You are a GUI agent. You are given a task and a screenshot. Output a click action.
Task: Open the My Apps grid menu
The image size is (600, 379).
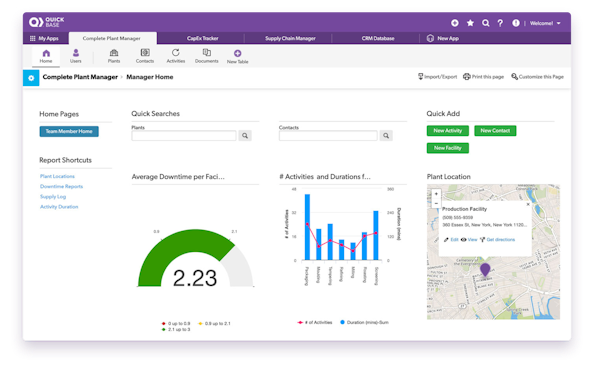click(x=44, y=38)
